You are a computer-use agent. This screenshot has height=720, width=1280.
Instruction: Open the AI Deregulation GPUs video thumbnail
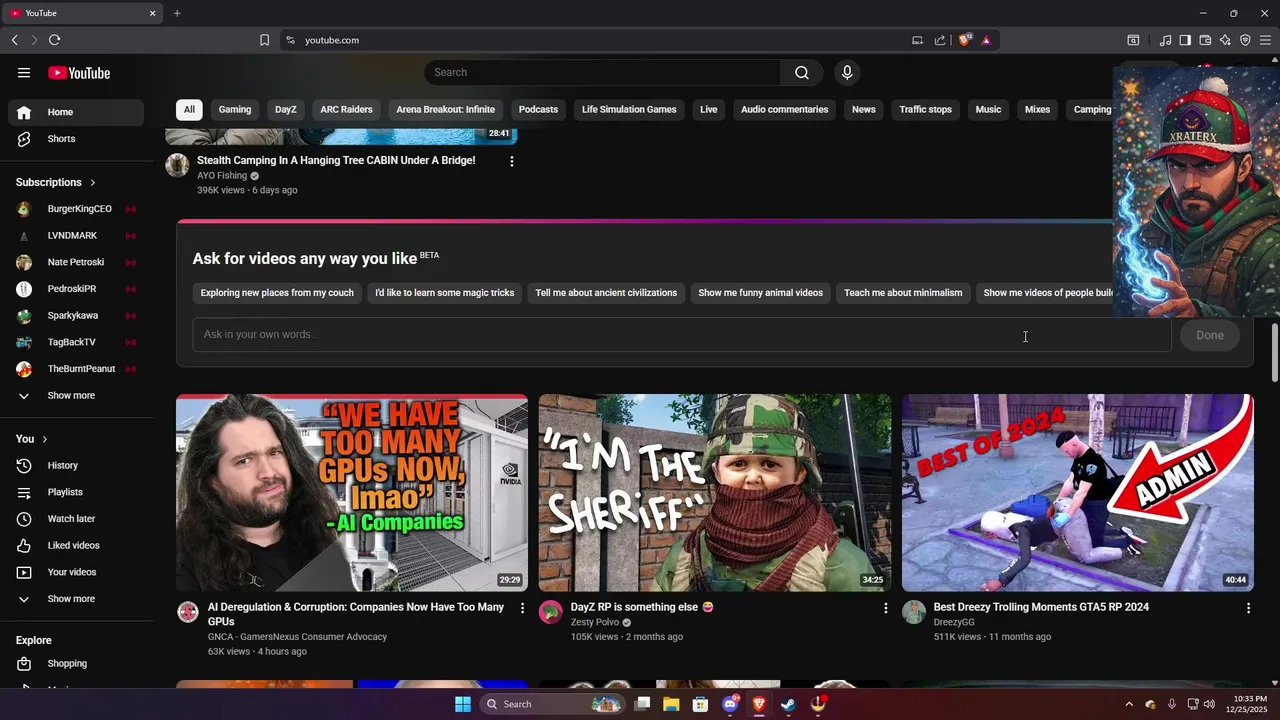click(x=352, y=493)
